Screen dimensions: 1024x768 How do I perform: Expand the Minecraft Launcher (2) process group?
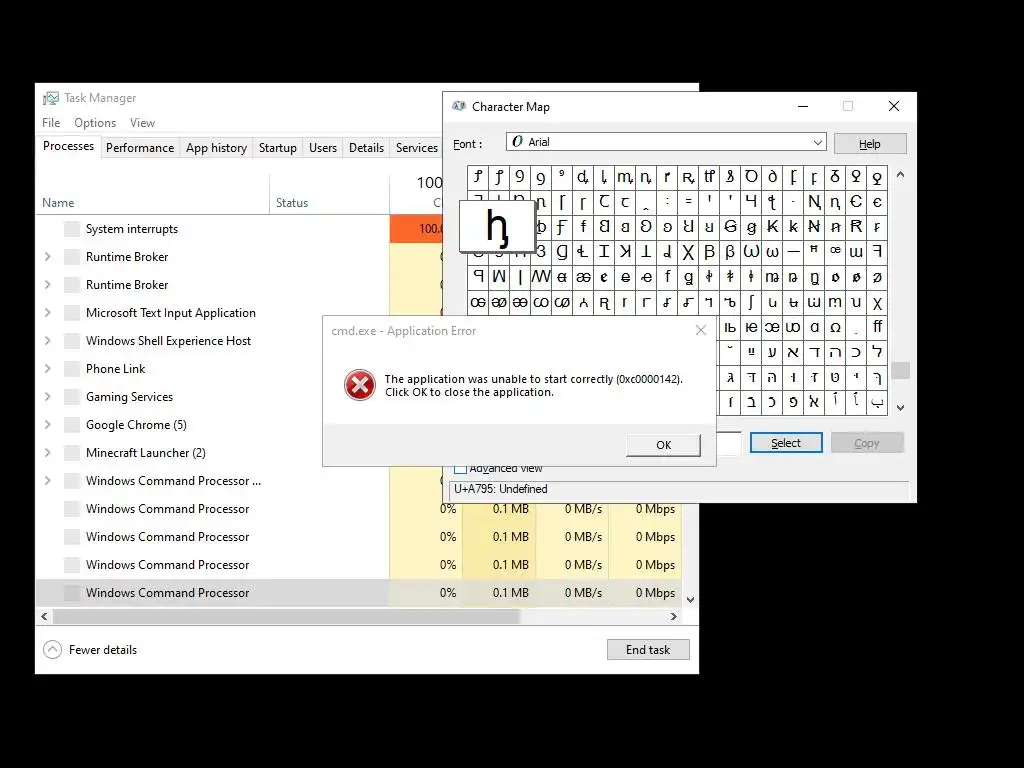click(x=48, y=453)
